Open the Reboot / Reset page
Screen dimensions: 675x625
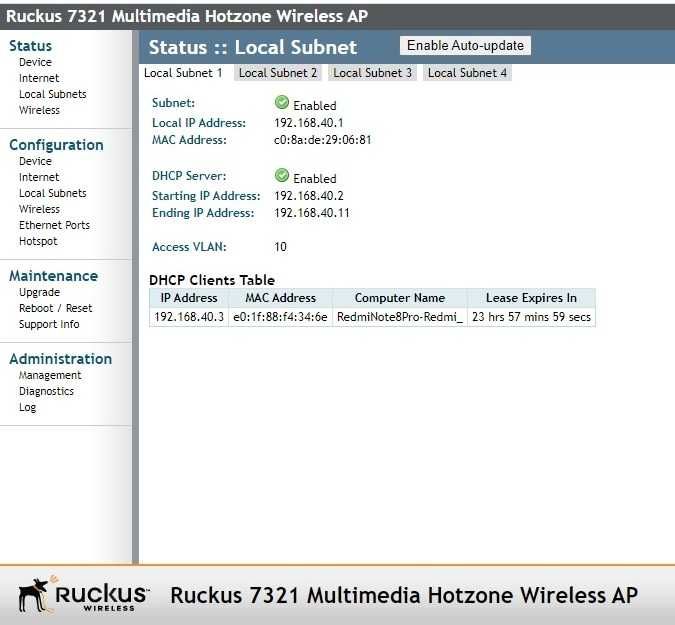pyautogui.click(x=56, y=308)
